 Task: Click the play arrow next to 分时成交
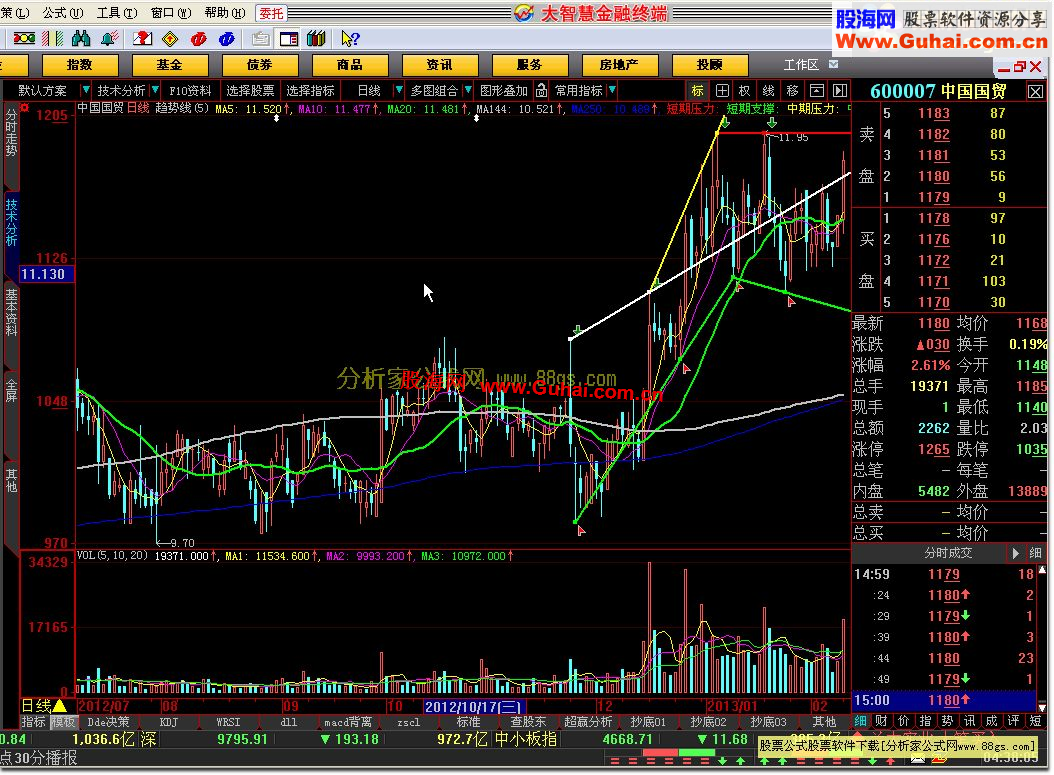tap(1015, 553)
